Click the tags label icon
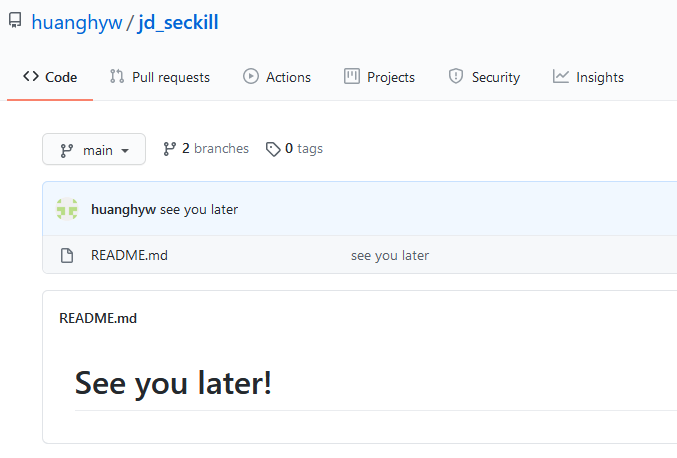677x458 pixels. (273, 149)
